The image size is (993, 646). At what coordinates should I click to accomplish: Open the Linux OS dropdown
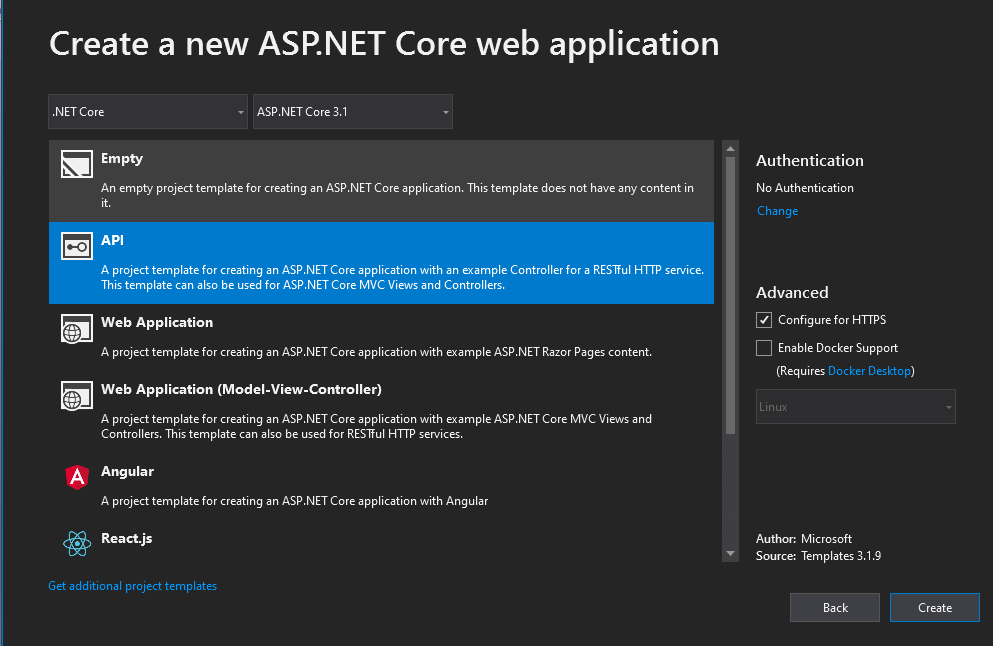pos(856,407)
